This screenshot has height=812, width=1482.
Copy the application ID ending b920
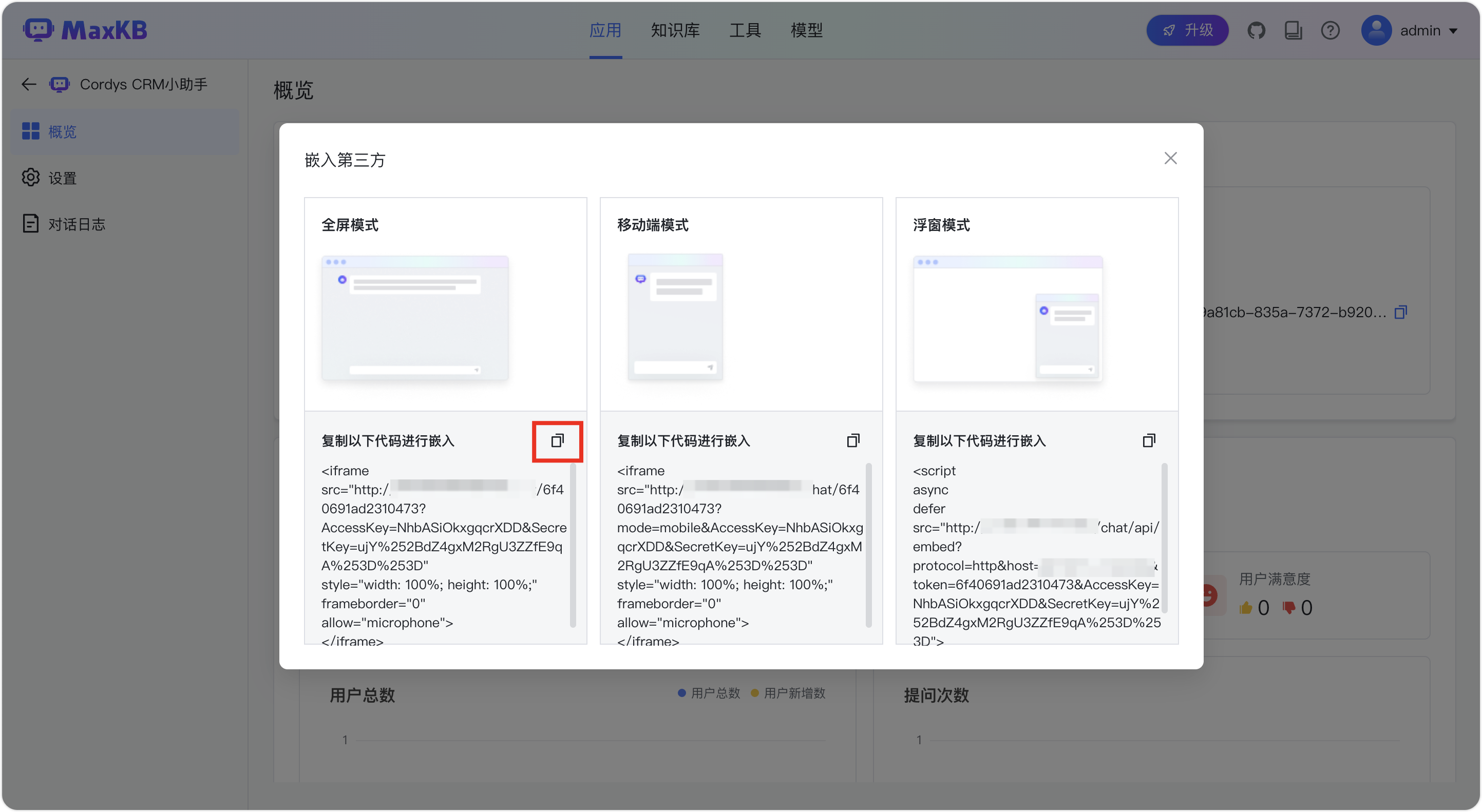1400,312
